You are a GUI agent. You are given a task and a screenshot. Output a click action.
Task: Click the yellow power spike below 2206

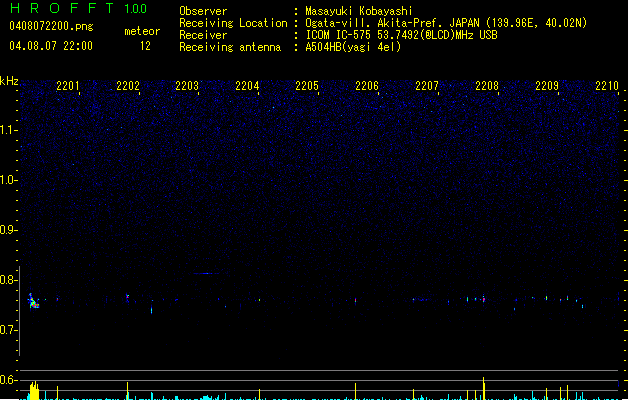pos(355,391)
